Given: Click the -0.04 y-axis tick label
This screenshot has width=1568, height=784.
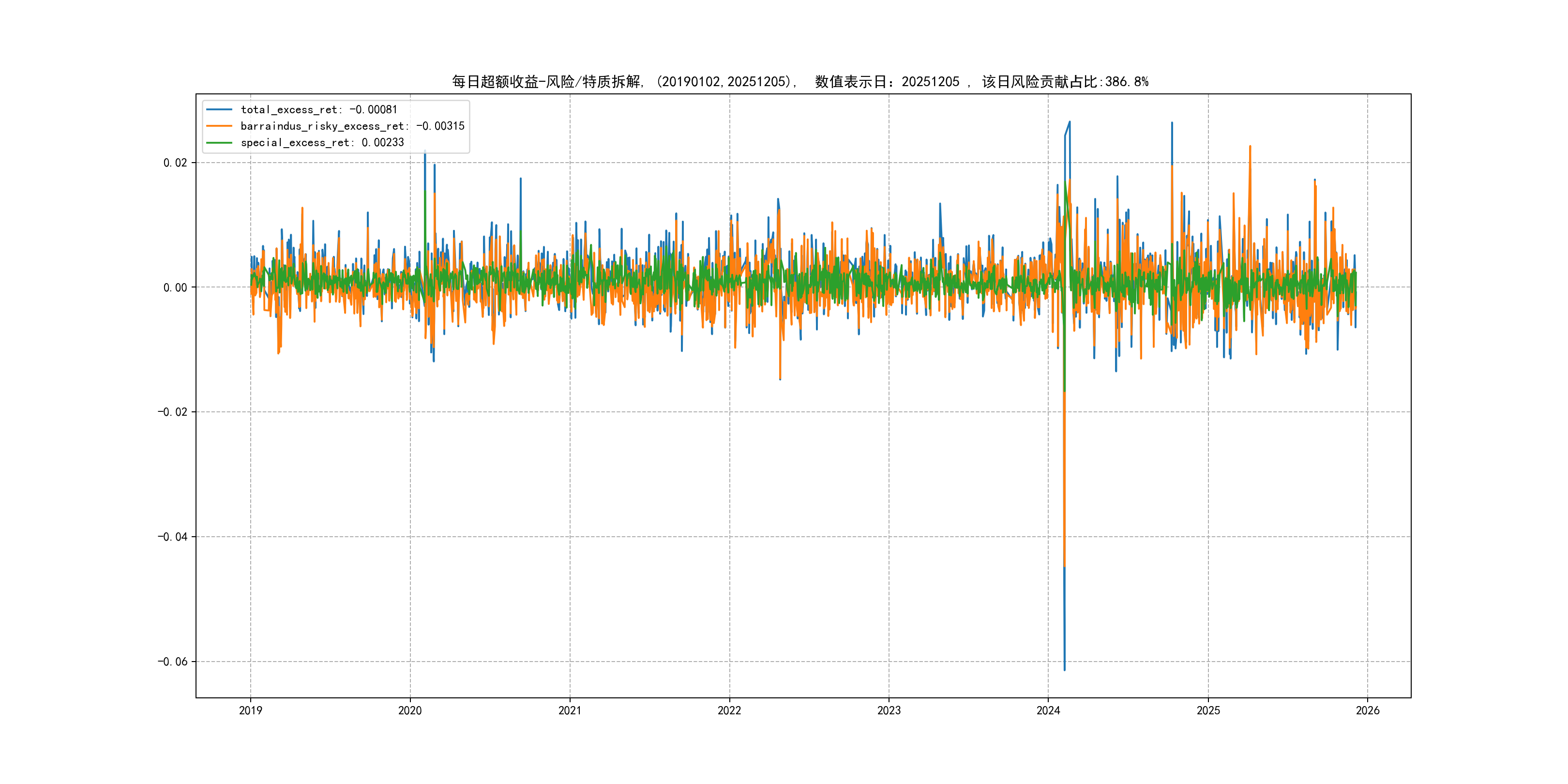Looking at the screenshot, I should pyautogui.click(x=172, y=537).
